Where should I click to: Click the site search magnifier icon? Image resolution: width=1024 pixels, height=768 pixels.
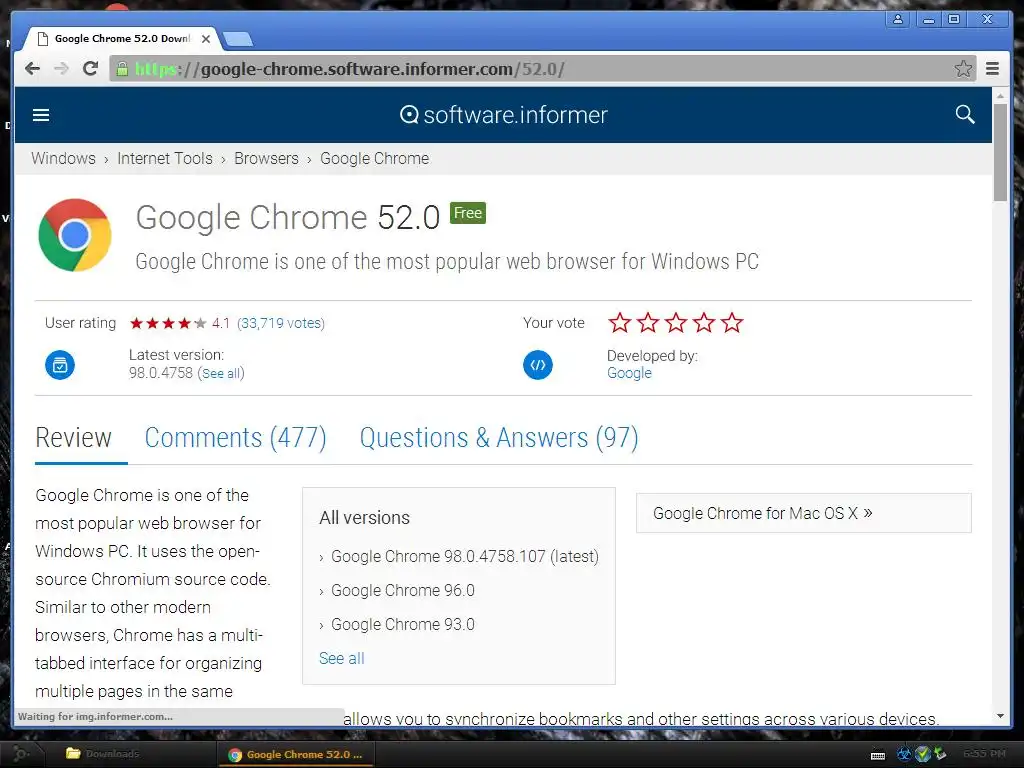click(x=965, y=114)
